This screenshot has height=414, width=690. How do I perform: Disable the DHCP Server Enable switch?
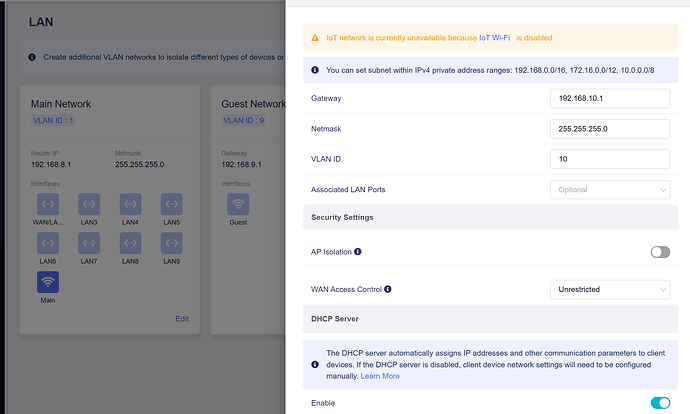tap(660, 403)
